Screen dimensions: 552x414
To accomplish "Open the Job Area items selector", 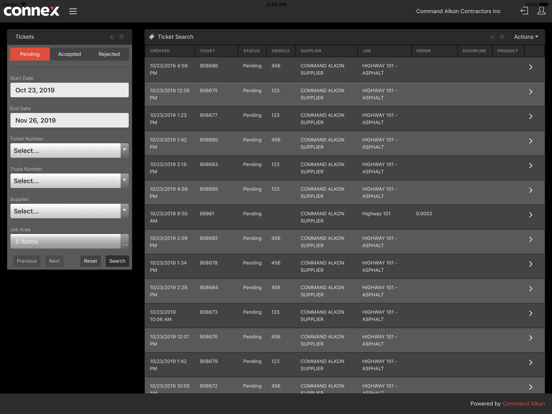I will [69, 242].
